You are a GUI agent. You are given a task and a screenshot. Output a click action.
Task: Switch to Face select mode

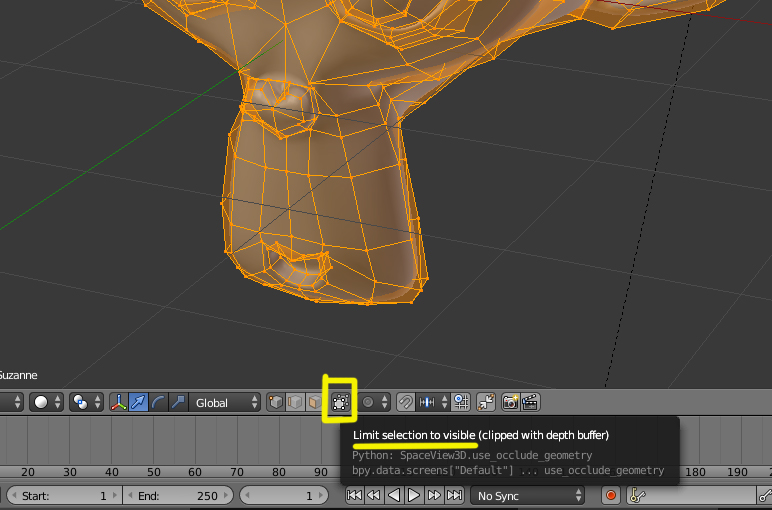tap(314, 402)
